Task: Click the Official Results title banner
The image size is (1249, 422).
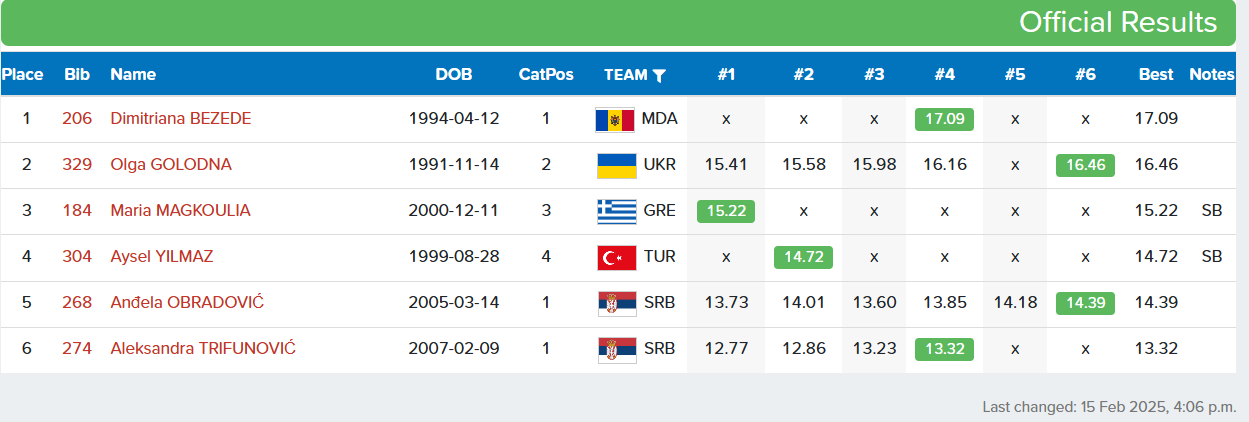Action: click(1117, 22)
